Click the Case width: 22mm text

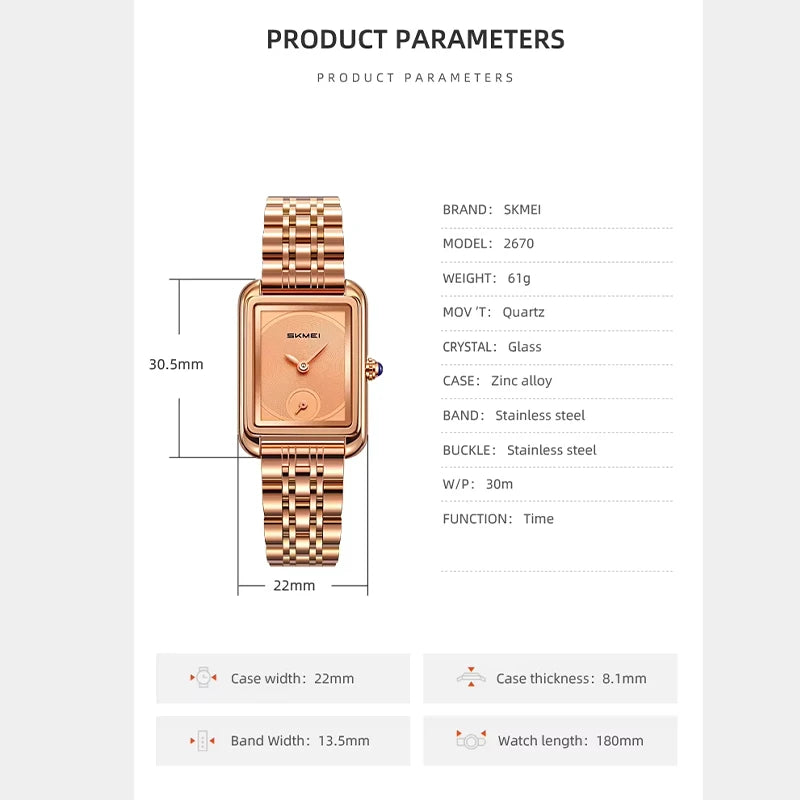coord(292,678)
